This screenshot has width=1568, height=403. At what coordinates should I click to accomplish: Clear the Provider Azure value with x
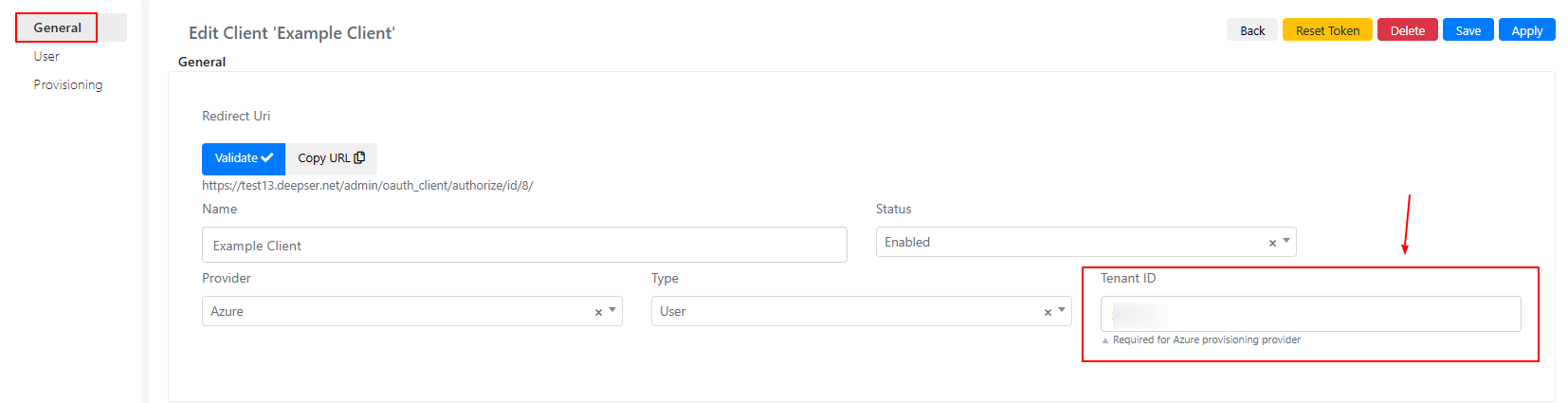(598, 312)
